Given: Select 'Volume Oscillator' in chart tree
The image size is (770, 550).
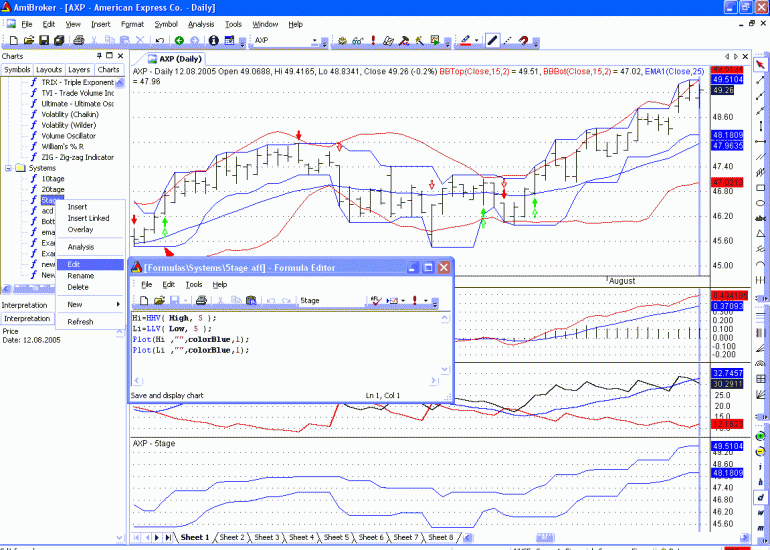Looking at the screenshot, I should 68,136.
